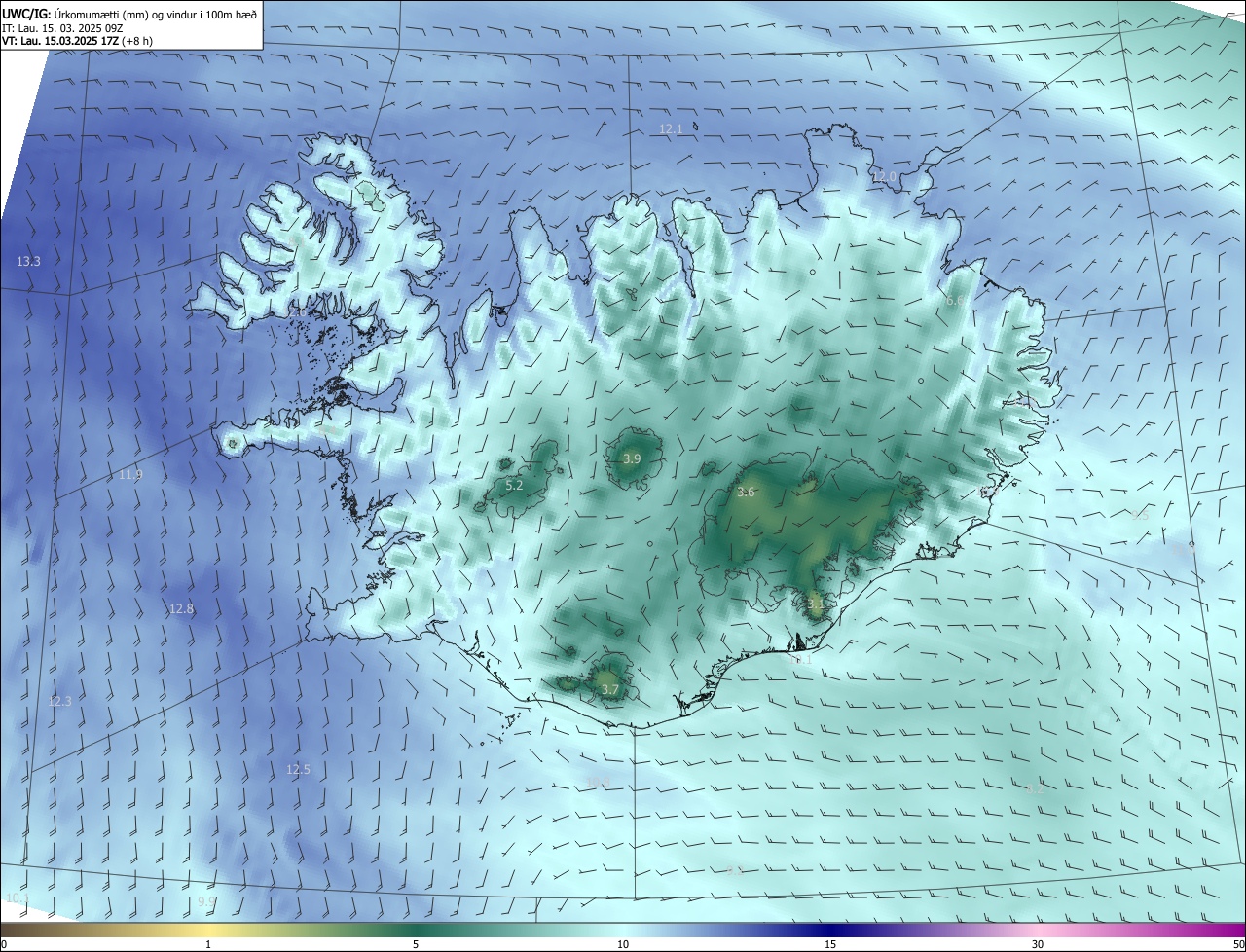Click the 3.9 value on the map
This screenshot has height=952, width=1246.
[632, 458]
